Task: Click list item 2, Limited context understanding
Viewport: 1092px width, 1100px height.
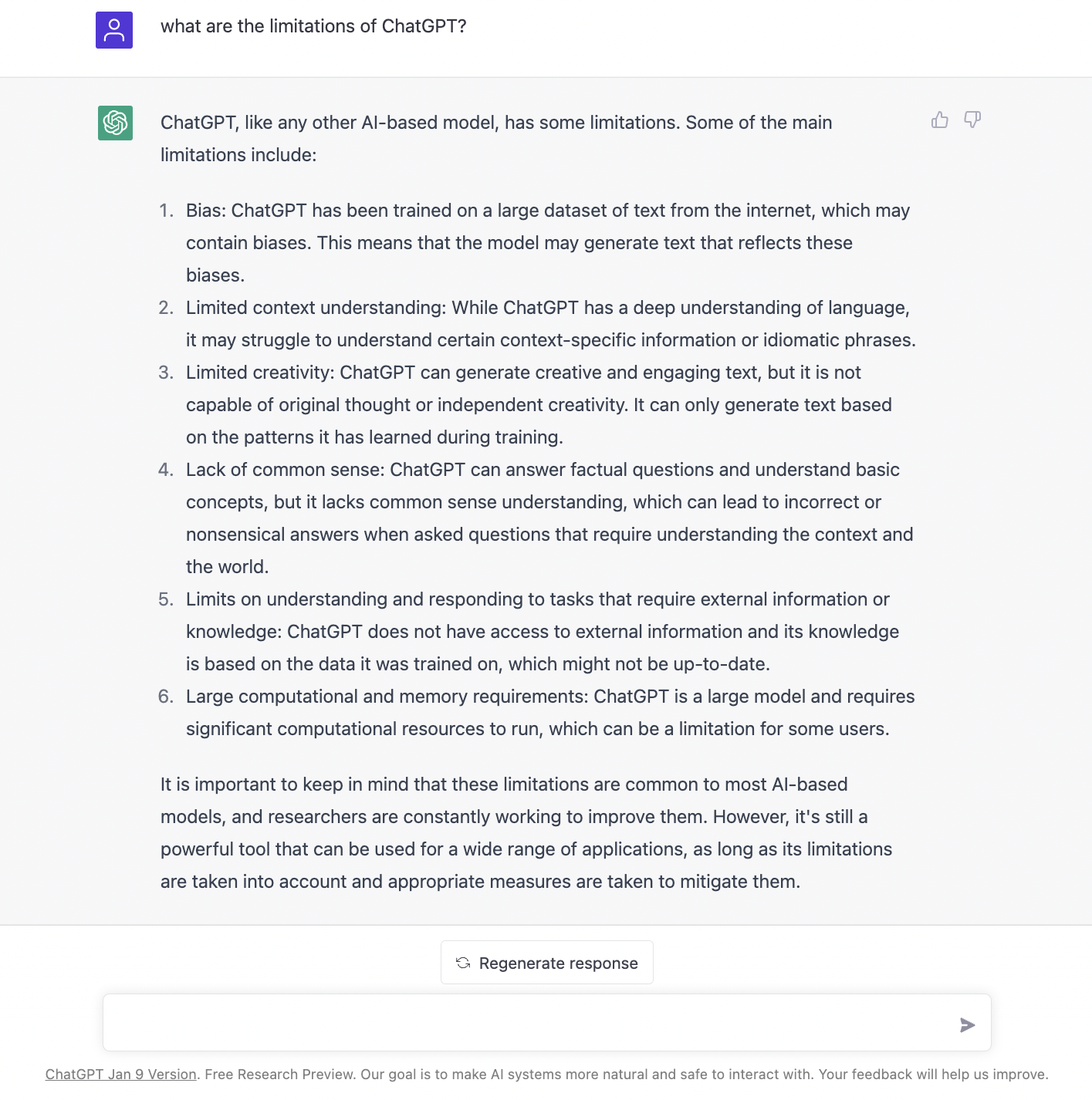Action: point(550,324)
